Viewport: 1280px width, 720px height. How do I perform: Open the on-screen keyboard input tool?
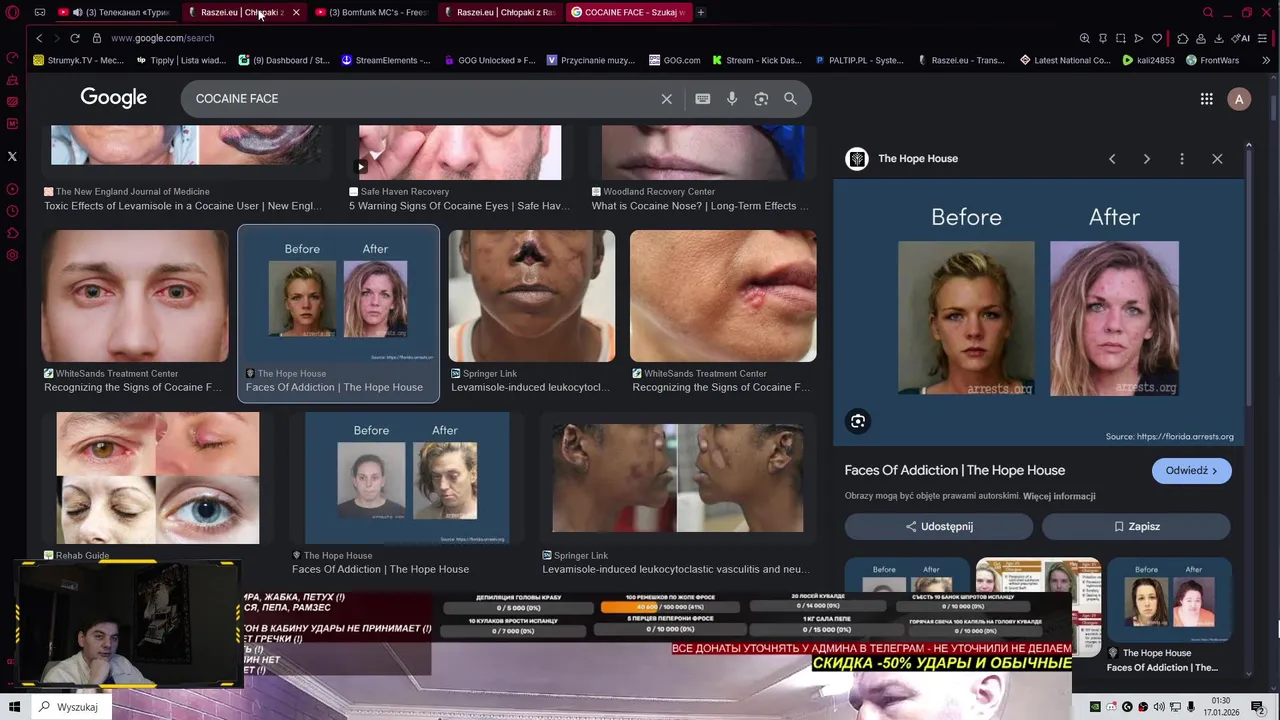[x=703, y=99]
